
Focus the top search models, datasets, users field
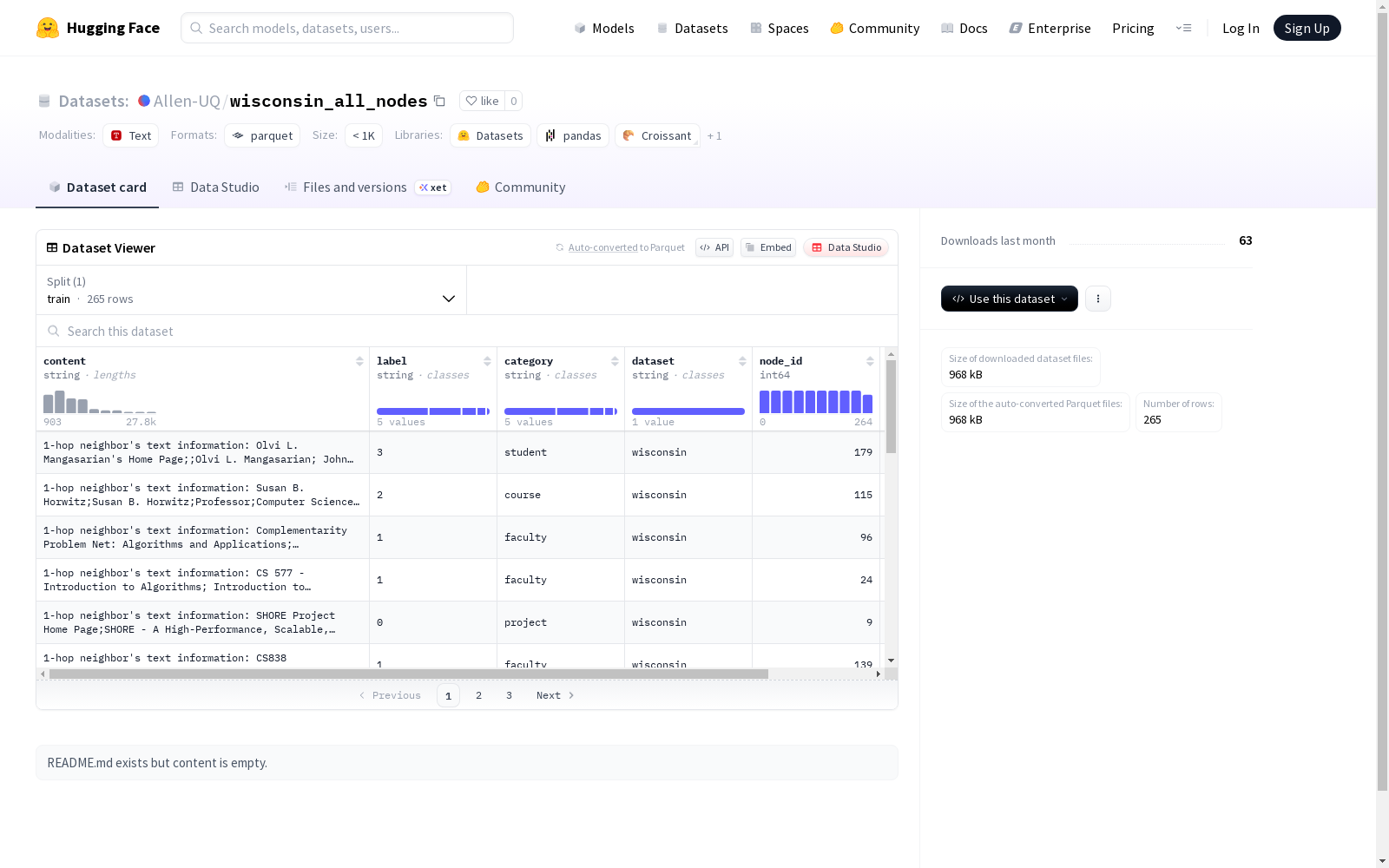[347, 28]
